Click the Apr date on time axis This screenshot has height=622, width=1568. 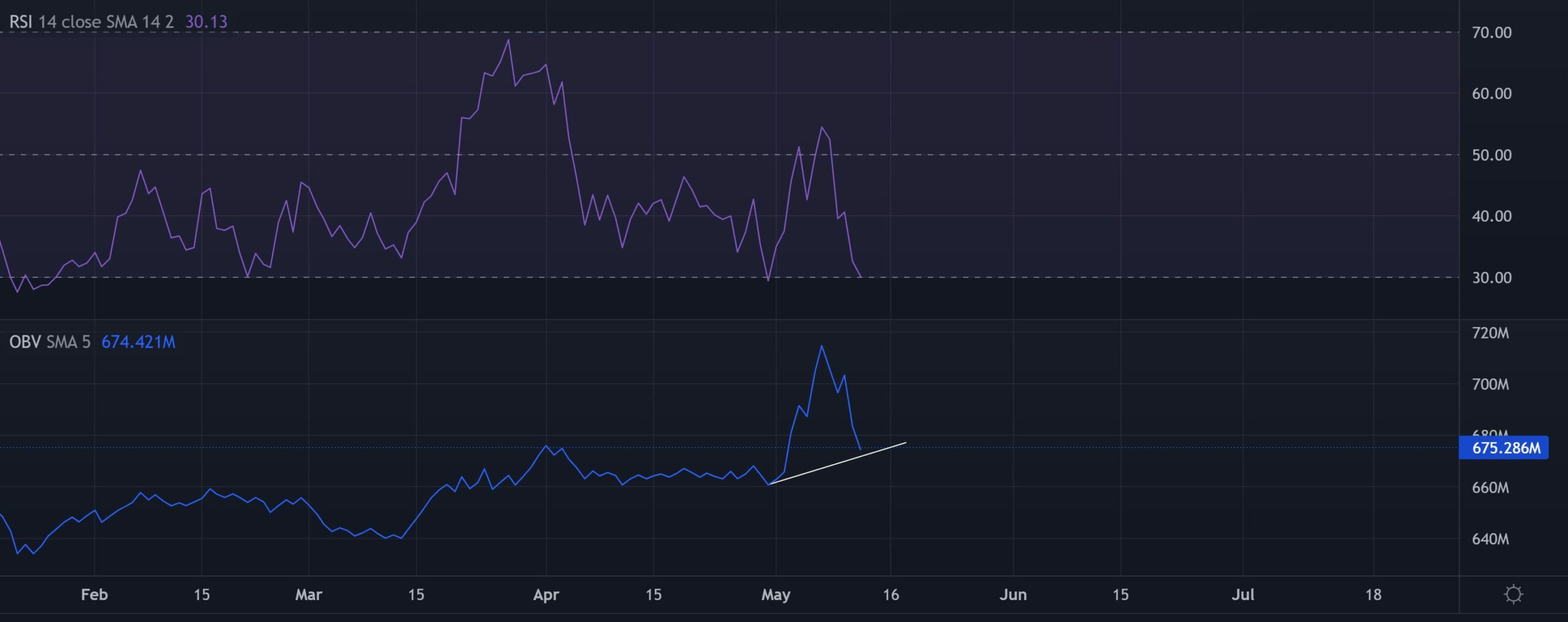[x=546, y=594]
